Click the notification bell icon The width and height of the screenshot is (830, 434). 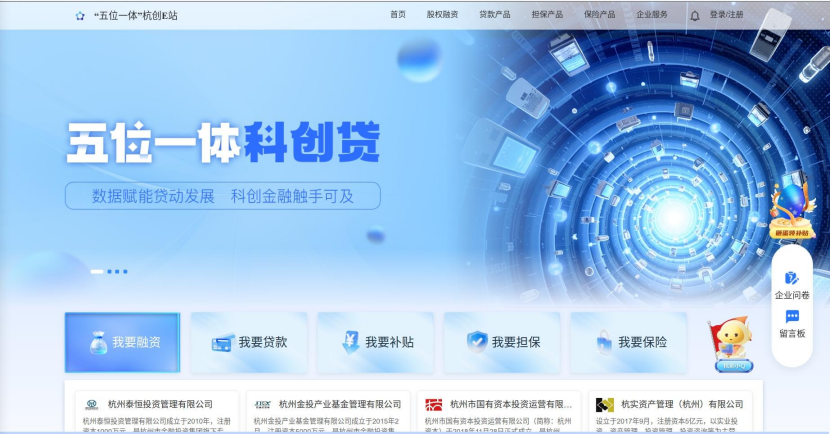point(694,16)
